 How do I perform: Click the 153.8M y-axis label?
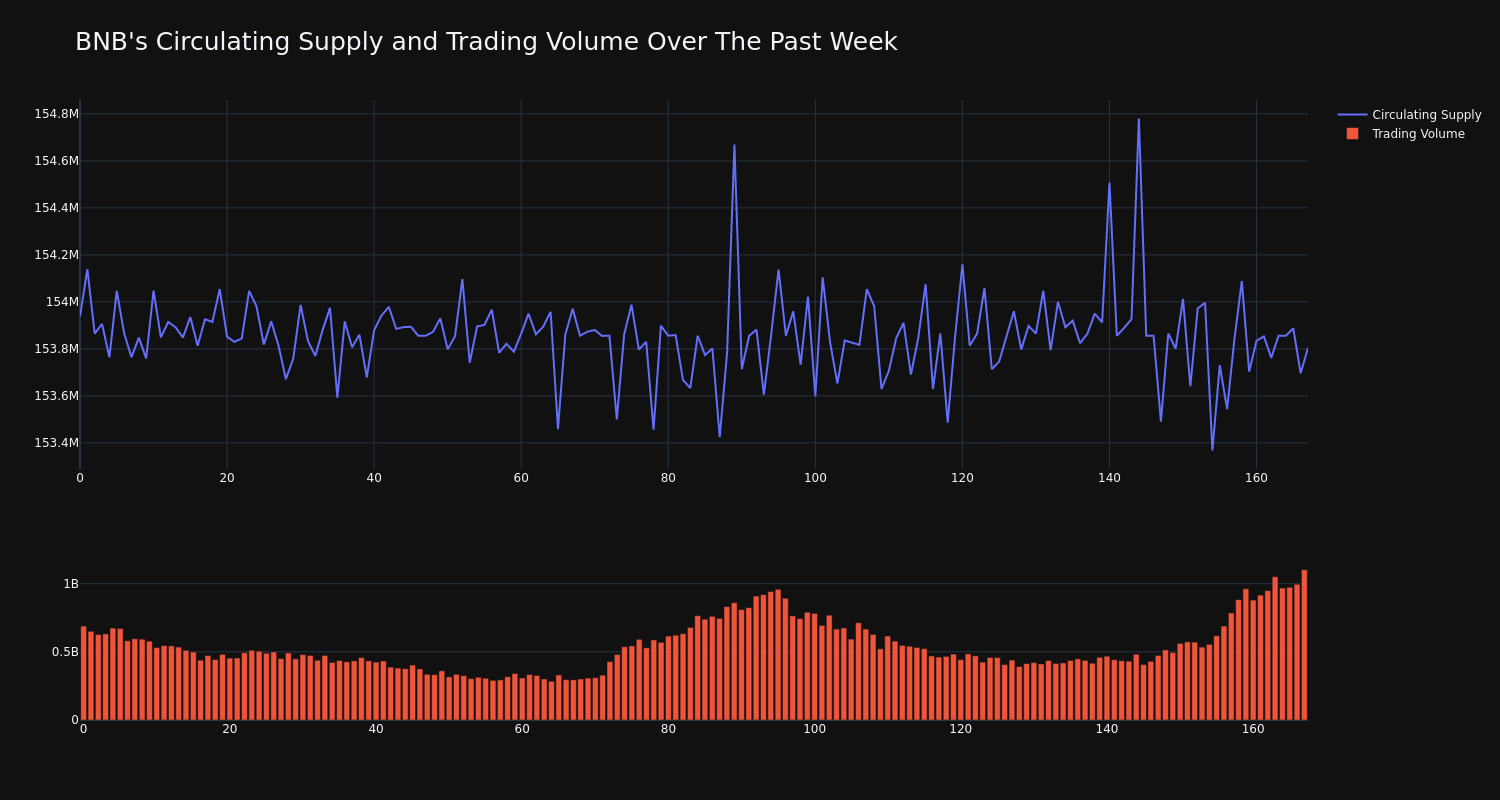click(x=56, y=349)
